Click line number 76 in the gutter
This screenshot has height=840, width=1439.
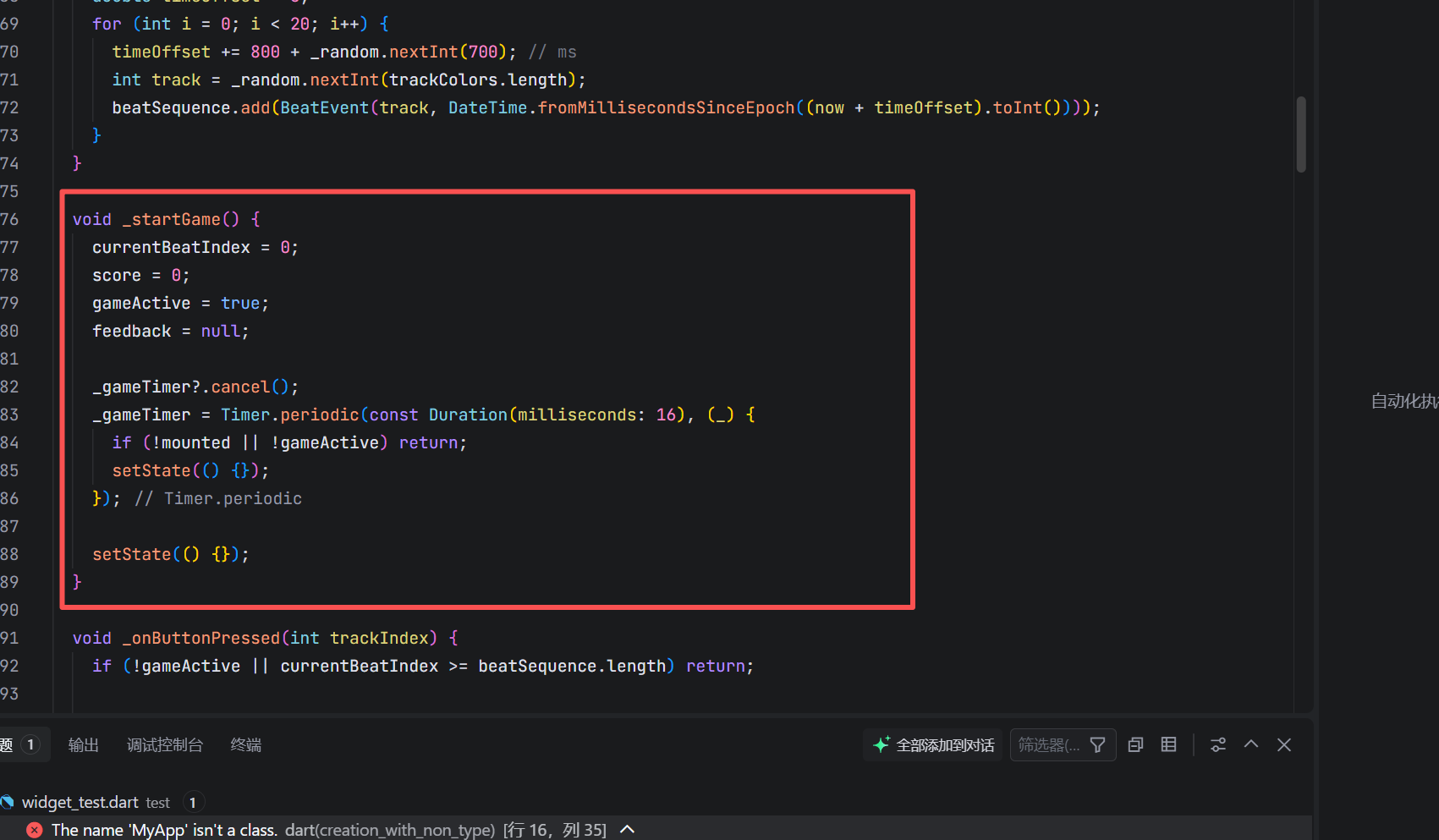pos(9,219)
